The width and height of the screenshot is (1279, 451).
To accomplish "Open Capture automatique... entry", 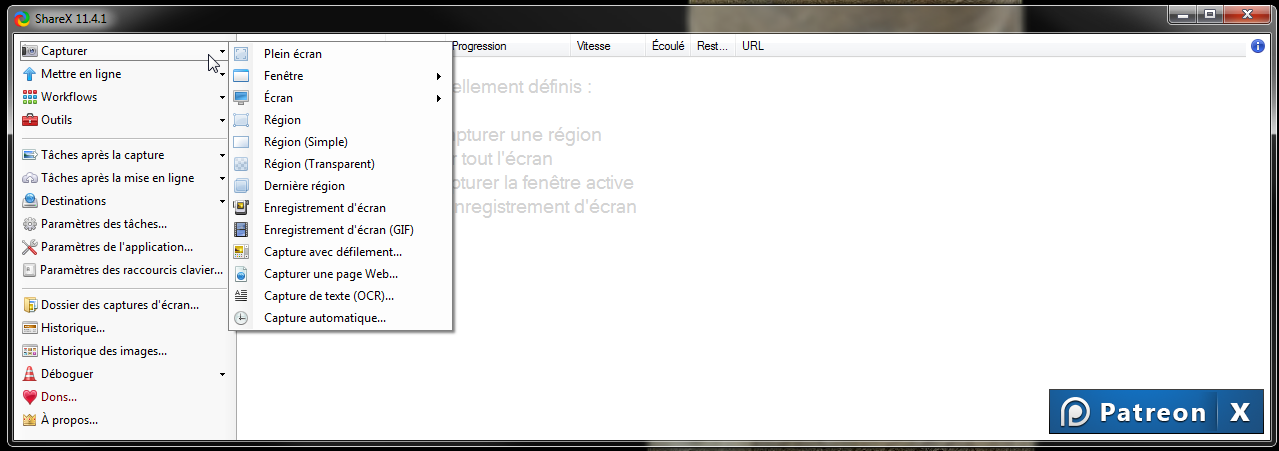I will tap(340, 318).
